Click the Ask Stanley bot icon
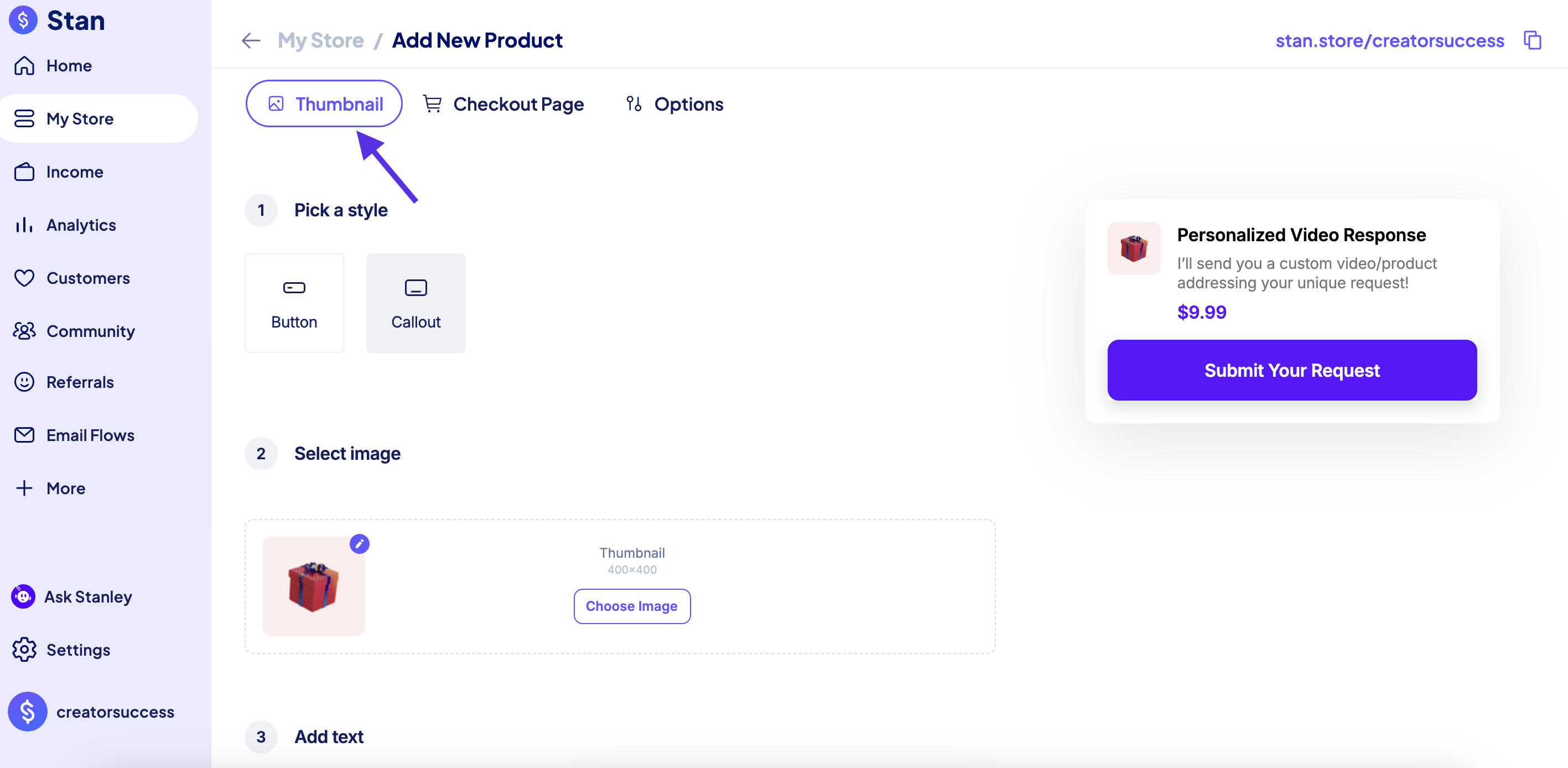The width and height of the screenshot is (1568, 768). (x=23, y=596)
